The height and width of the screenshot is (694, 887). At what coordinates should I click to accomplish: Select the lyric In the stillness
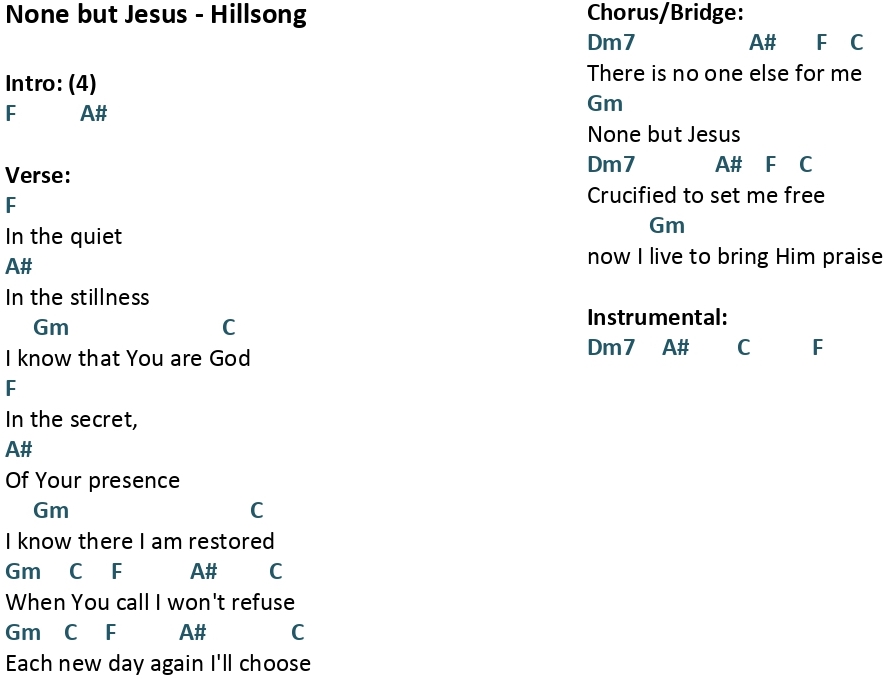77,298
